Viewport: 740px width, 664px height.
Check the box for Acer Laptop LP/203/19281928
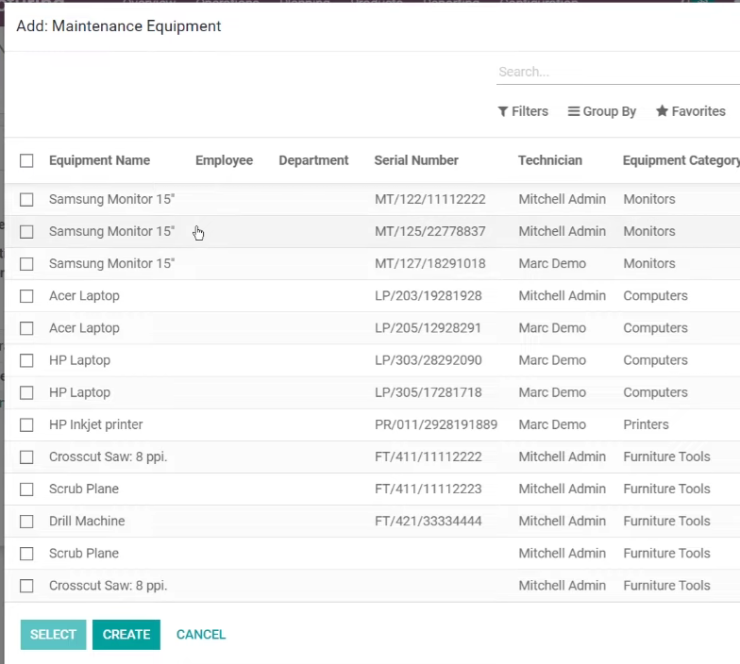tap(26, 296)
